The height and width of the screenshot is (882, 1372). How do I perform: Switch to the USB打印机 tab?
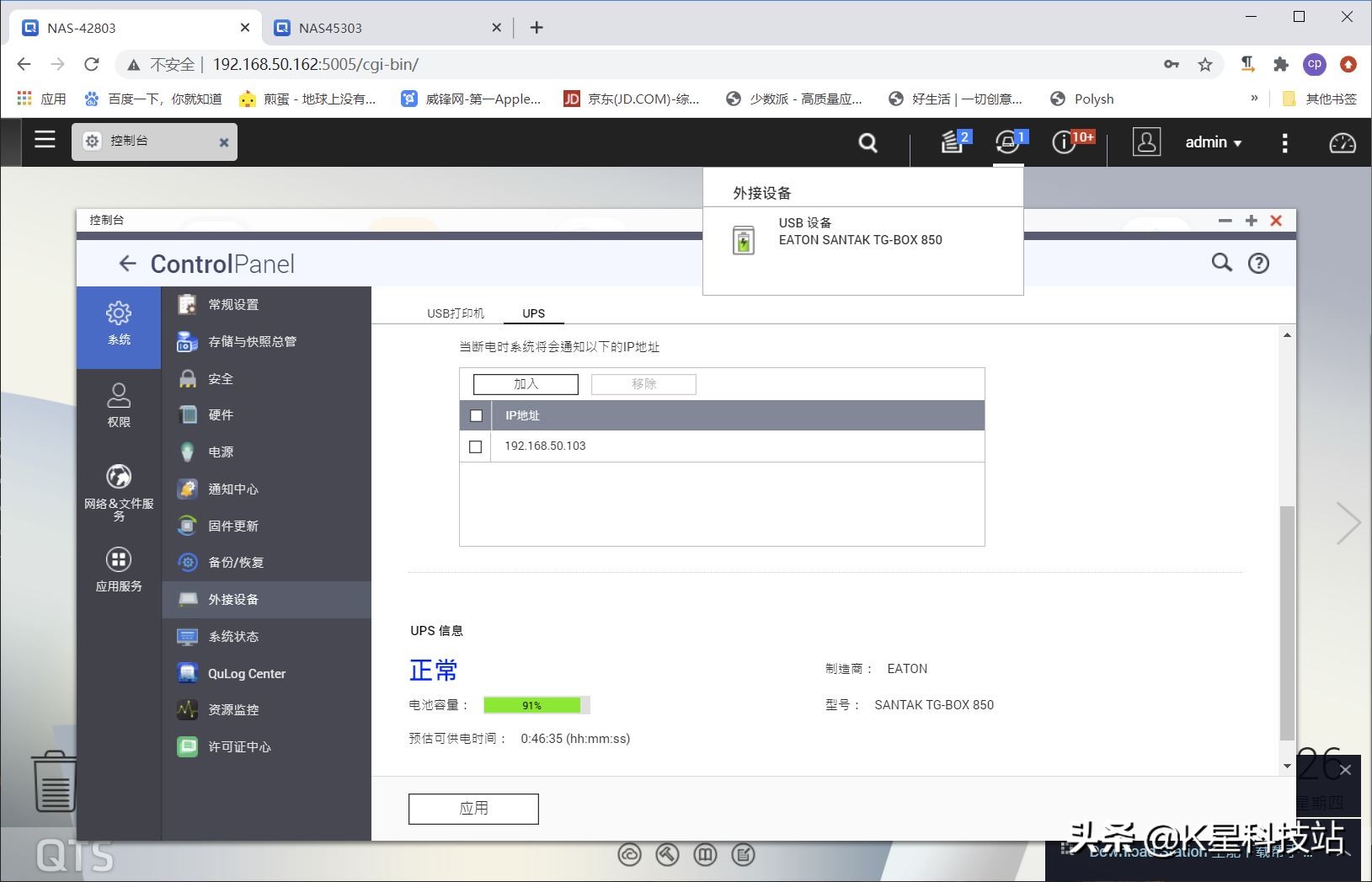click(456, 313)
